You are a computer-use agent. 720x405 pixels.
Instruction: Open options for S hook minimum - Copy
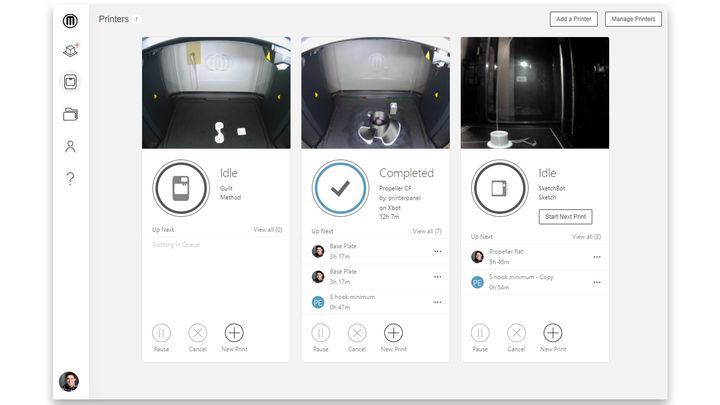pyautogui.click(x=597, y=283)
